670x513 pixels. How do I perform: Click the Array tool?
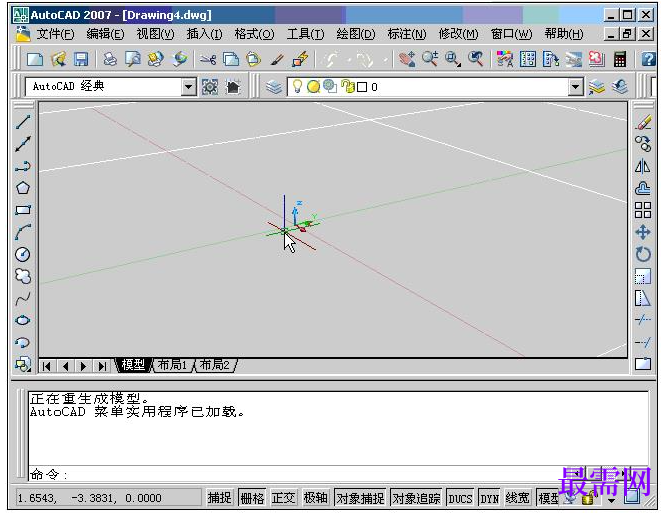(x=643, y=210)
